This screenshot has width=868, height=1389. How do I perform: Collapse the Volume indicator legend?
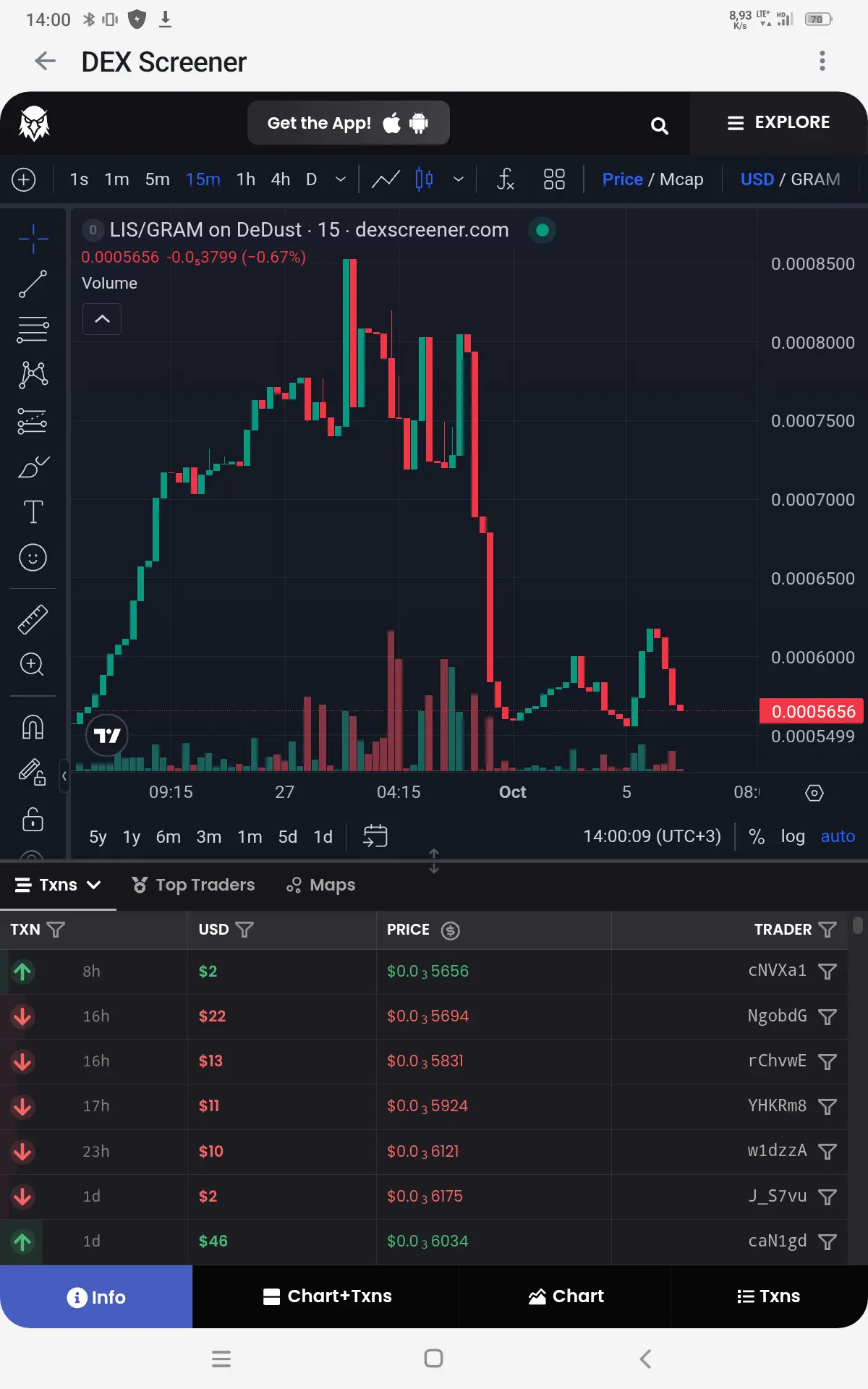tap(102, 319)
